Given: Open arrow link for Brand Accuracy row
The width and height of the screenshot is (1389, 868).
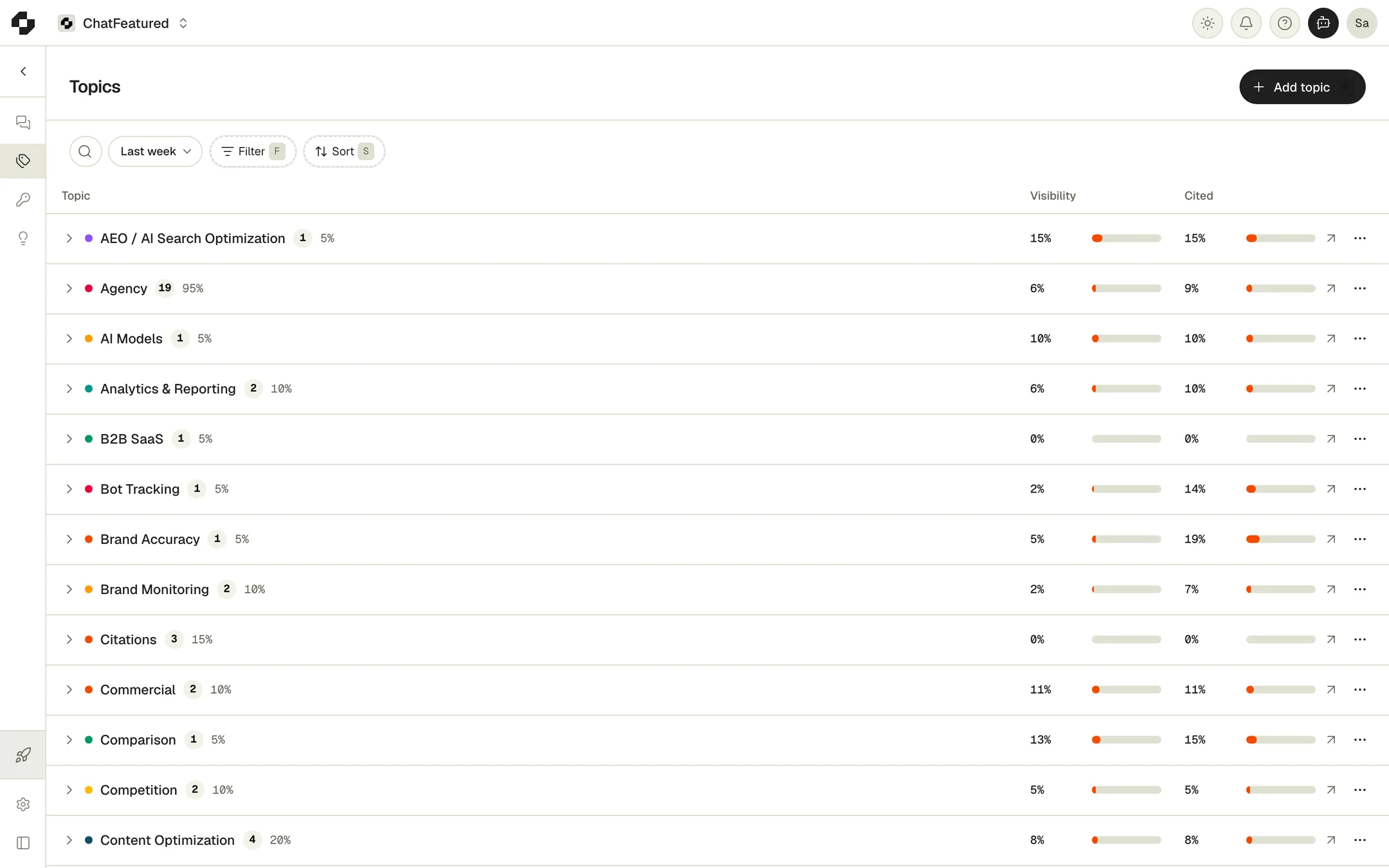Looking at the screenshot, I should click(x=1331, y=539).
